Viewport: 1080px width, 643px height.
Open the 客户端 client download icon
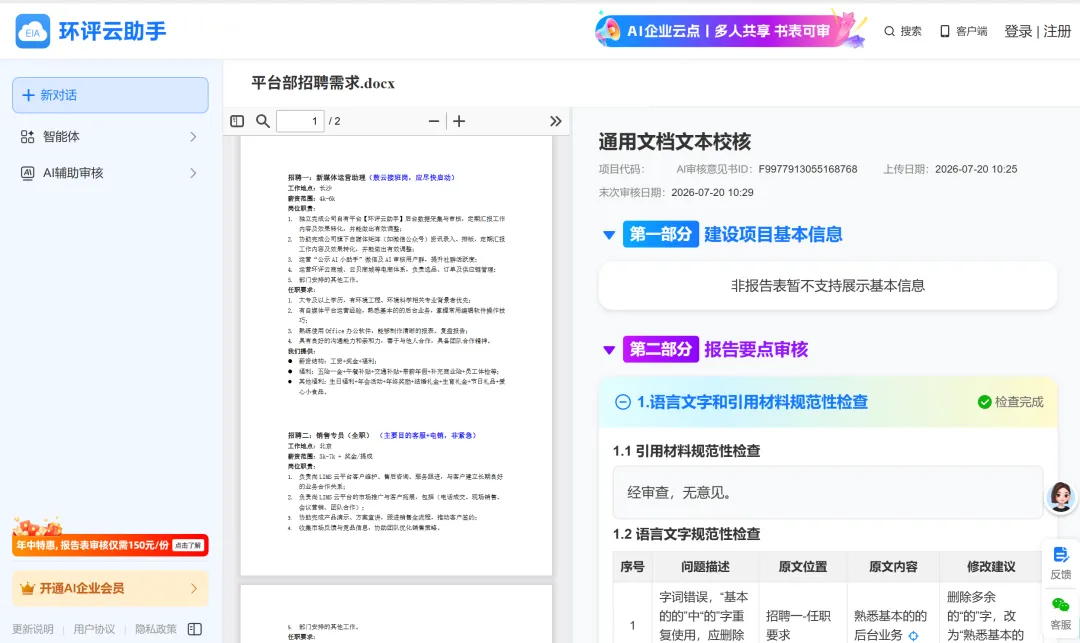[944, 32]
